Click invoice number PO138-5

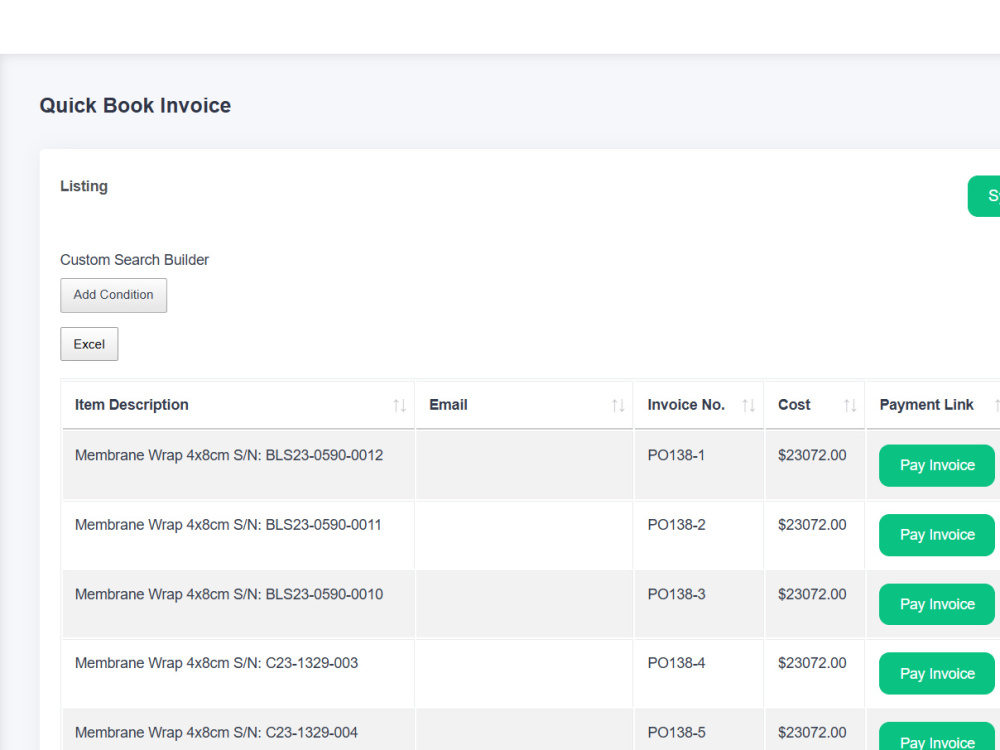click(x=677, y=733)
